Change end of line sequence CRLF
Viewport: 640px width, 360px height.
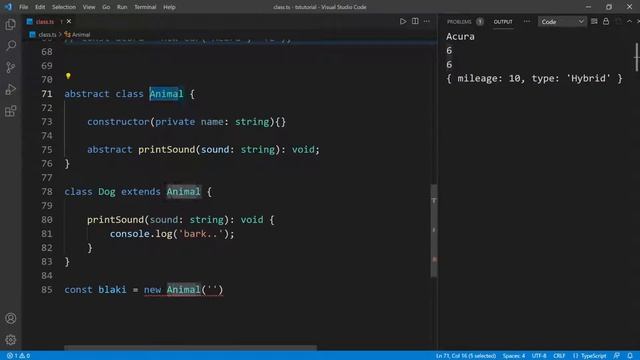[559, 356]
